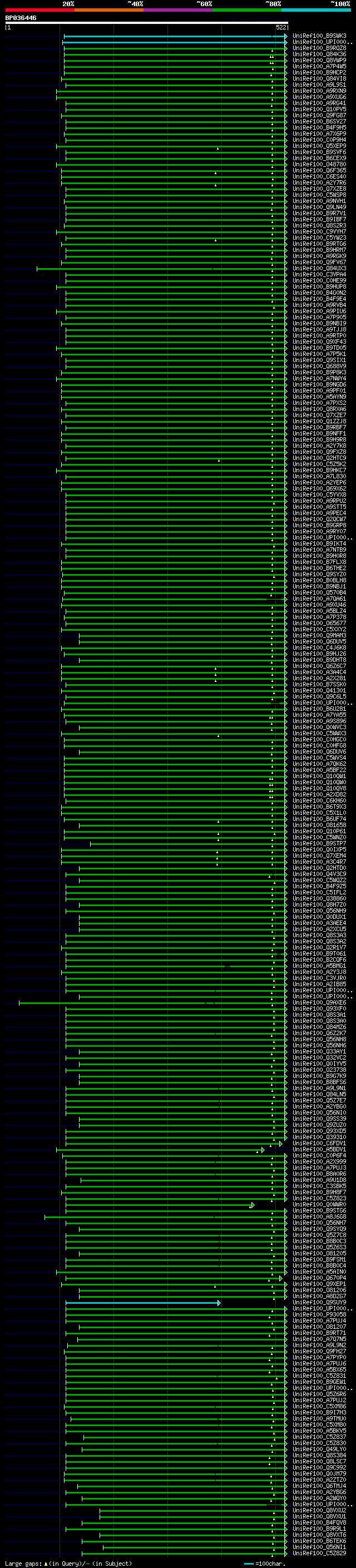This screenshot has height=1568, width=356.
Task: Select hit UniRef100_Q9LN49
Action: pyautogui.click(x=319, y=207)
